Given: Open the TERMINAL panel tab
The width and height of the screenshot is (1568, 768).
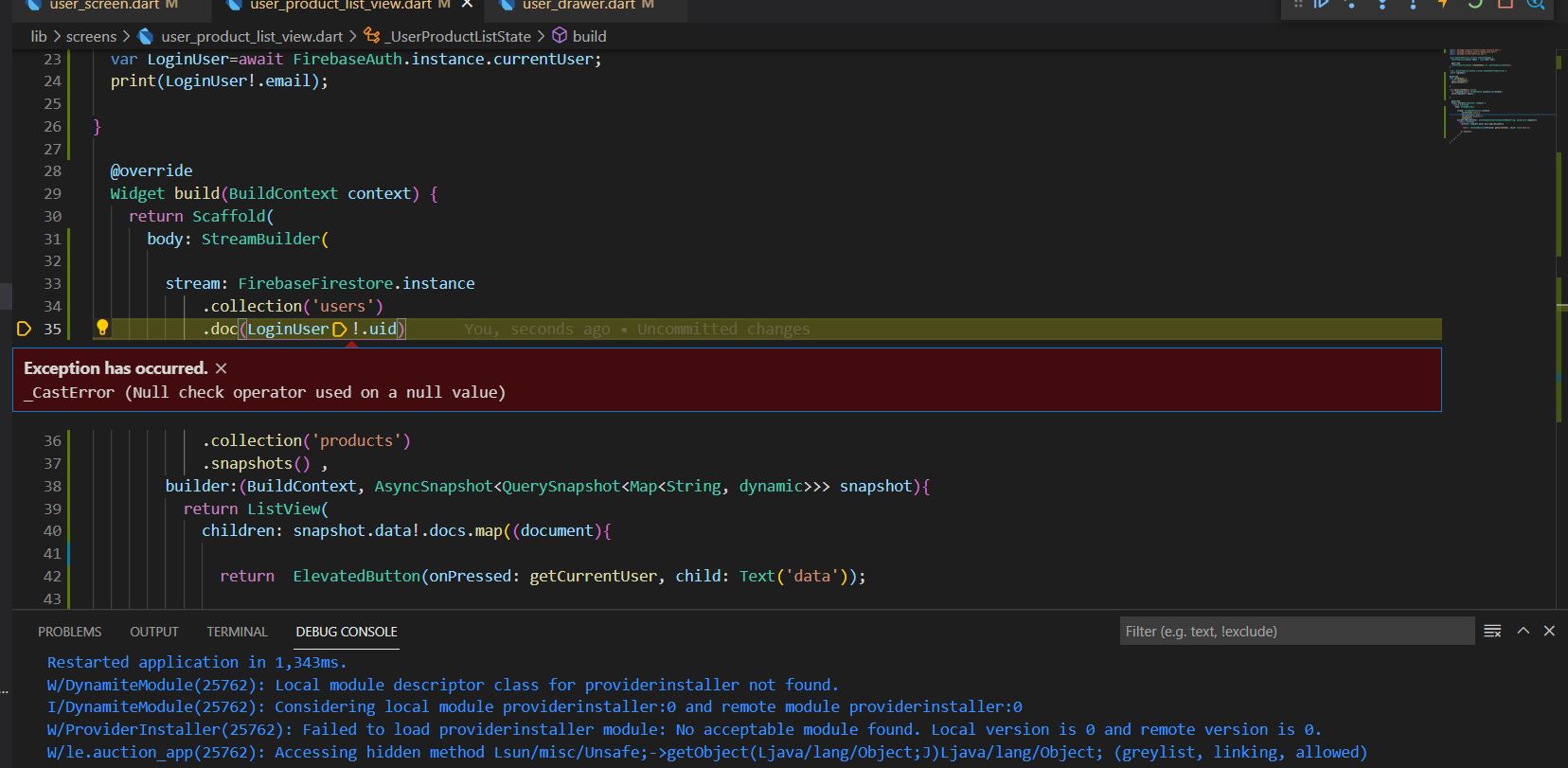Looking at the screenshot, I should [237, 632].
